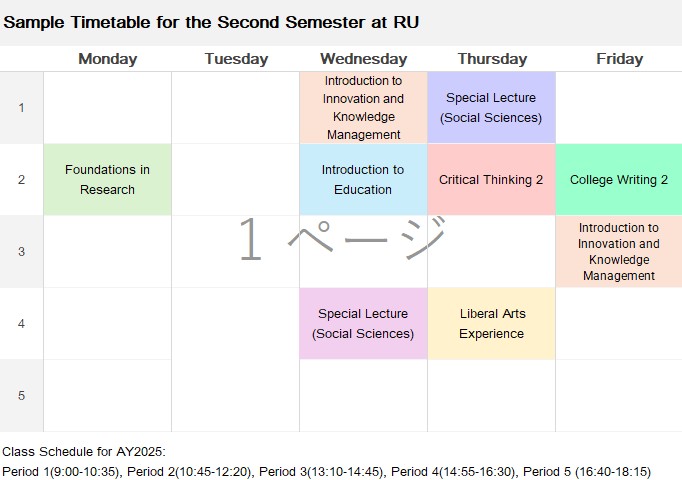Screen dimensions: 682x480
Task: Select the Friday column header
Action: [x=619, y=59]
